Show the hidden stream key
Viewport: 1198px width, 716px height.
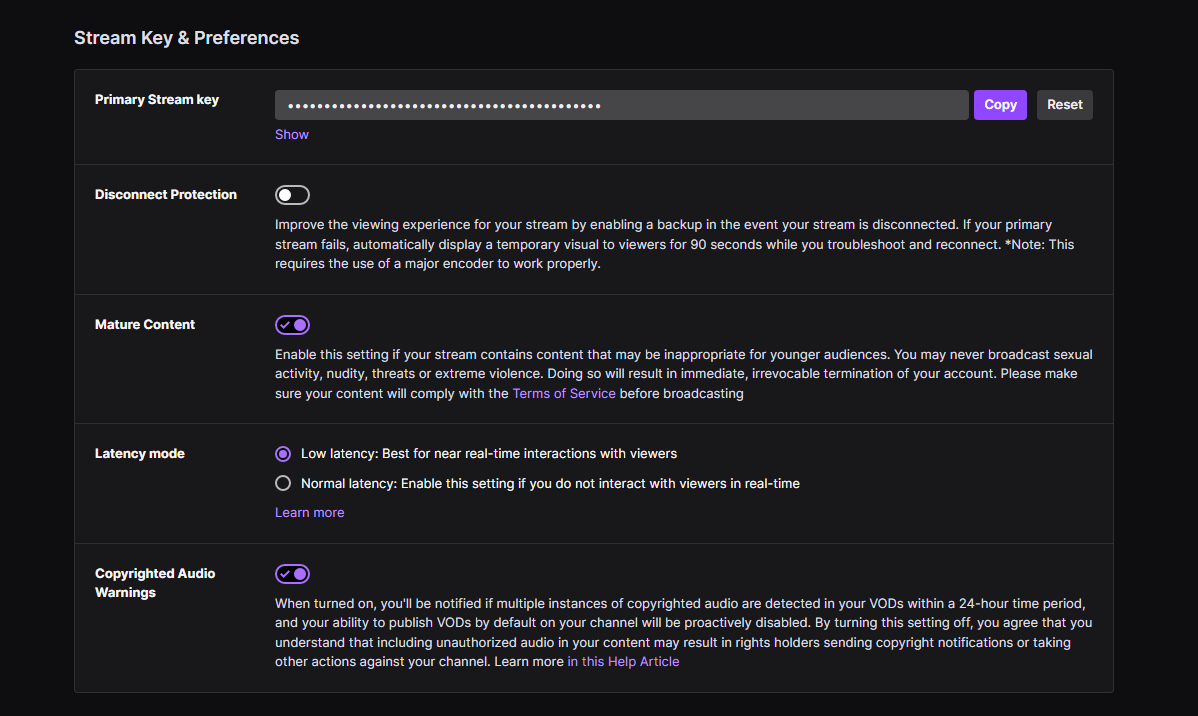coord(292,135)
